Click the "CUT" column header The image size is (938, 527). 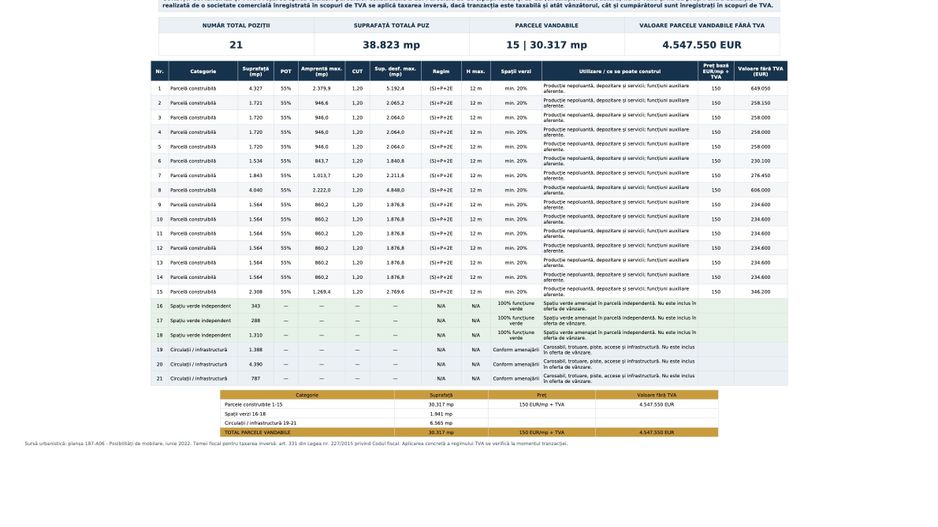(x=357, y=71)
